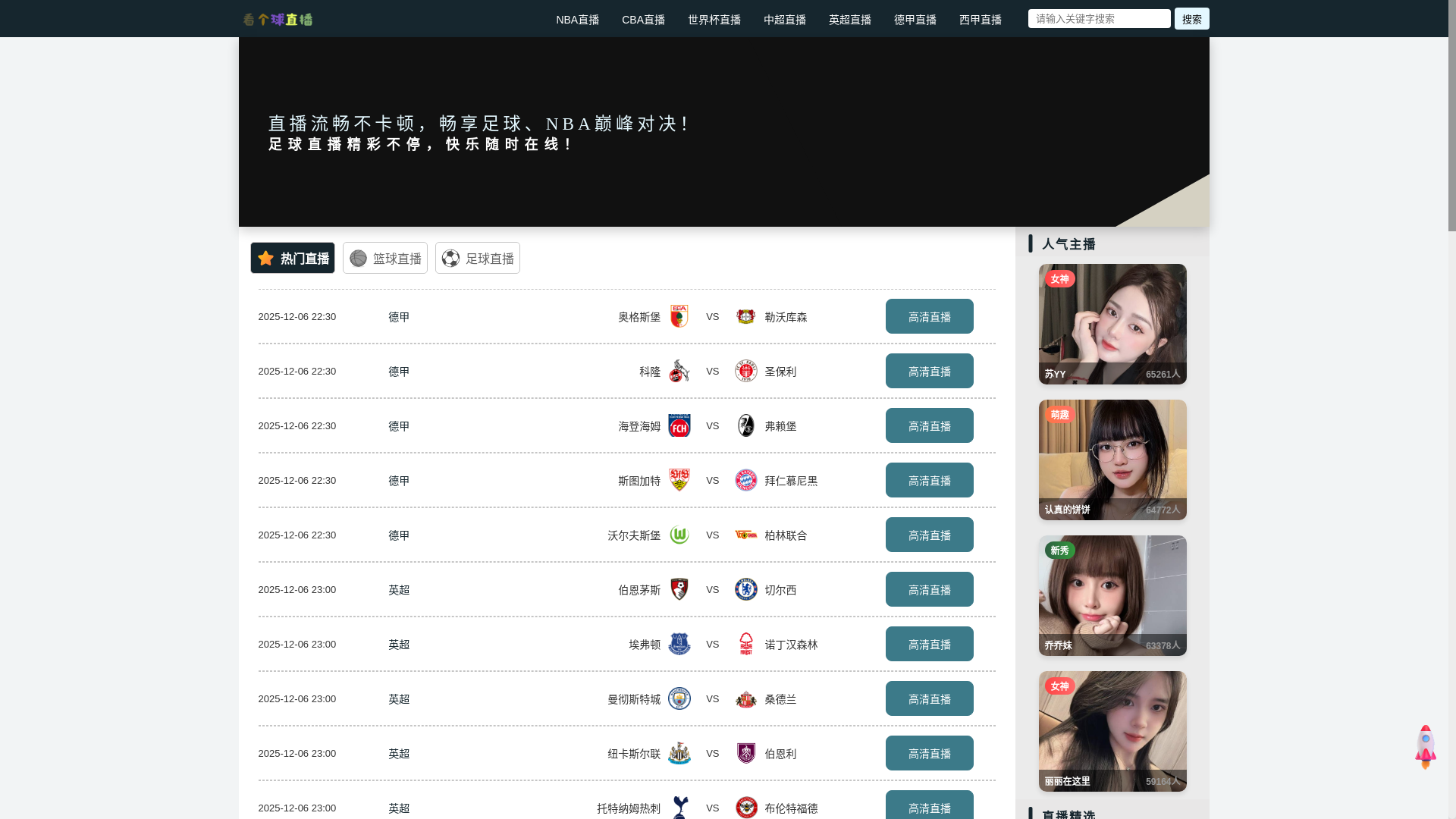Click the site logo in header
Image resolution: width=1456 pixels, height=819 pixels.
(x=278, y=19)
